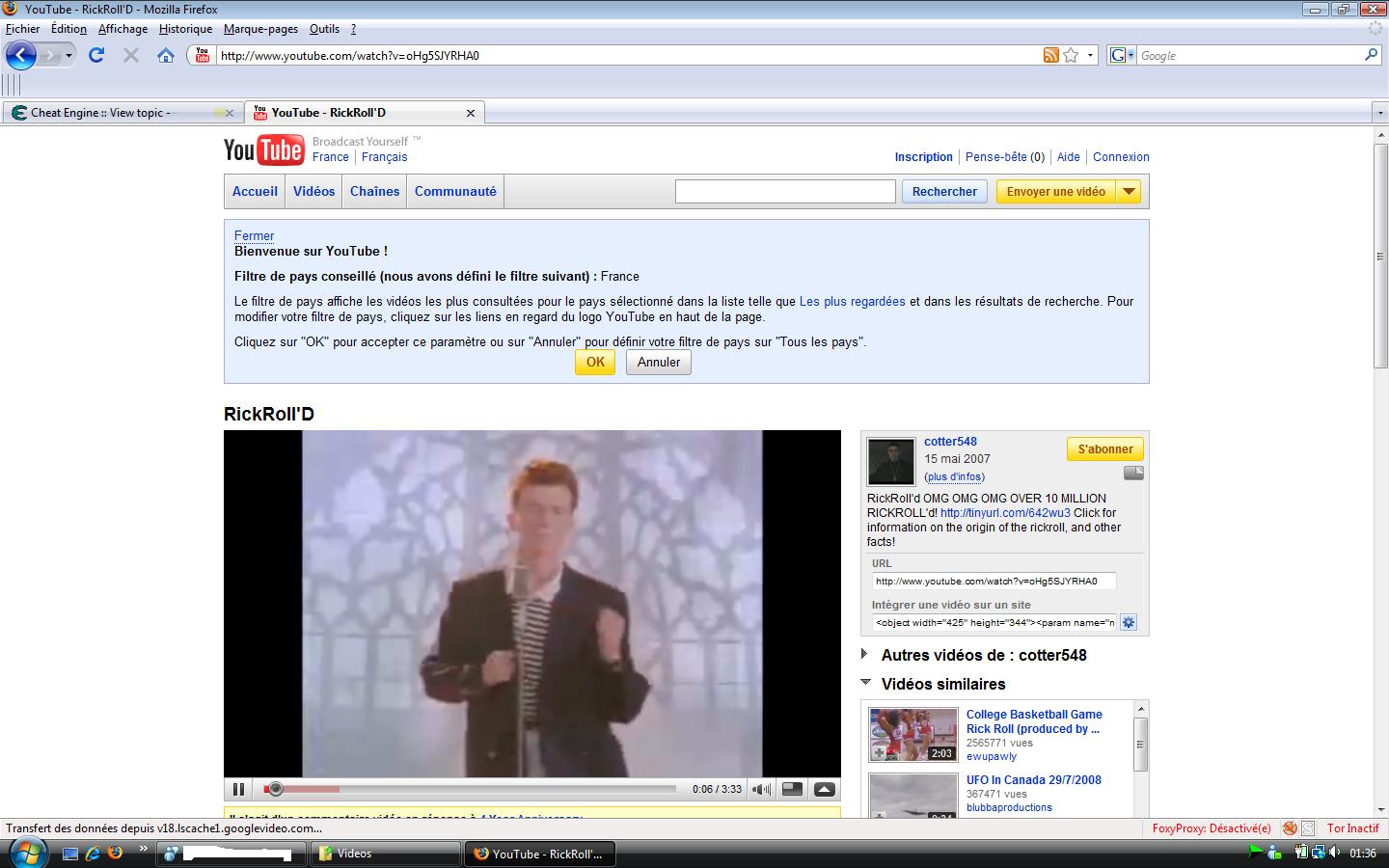
Task: Subscribe using the S'abonner button
Action: (1104, 449)
